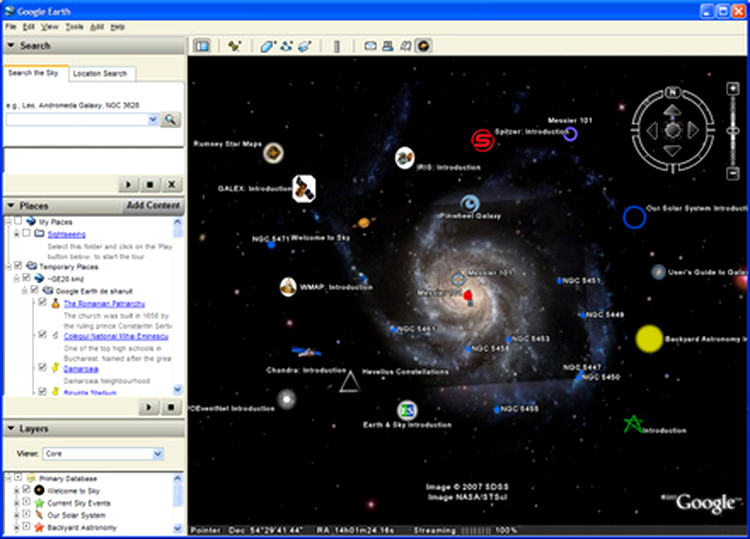Select the Add Polygon toolbar icon
Viewport: 750px width, 539px height.
[267, 46]
